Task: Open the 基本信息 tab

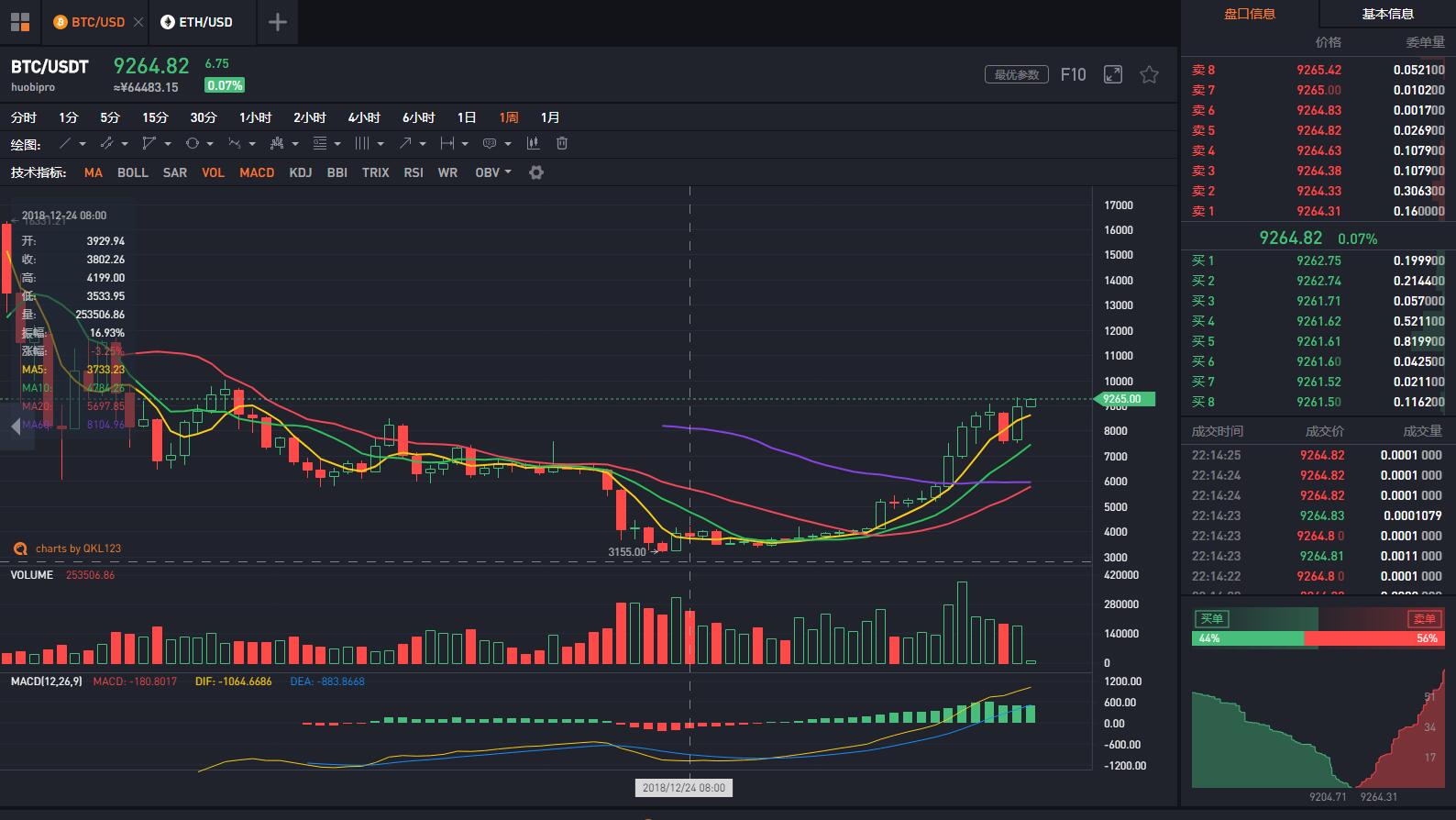Action: click(x=1386, y=14)
